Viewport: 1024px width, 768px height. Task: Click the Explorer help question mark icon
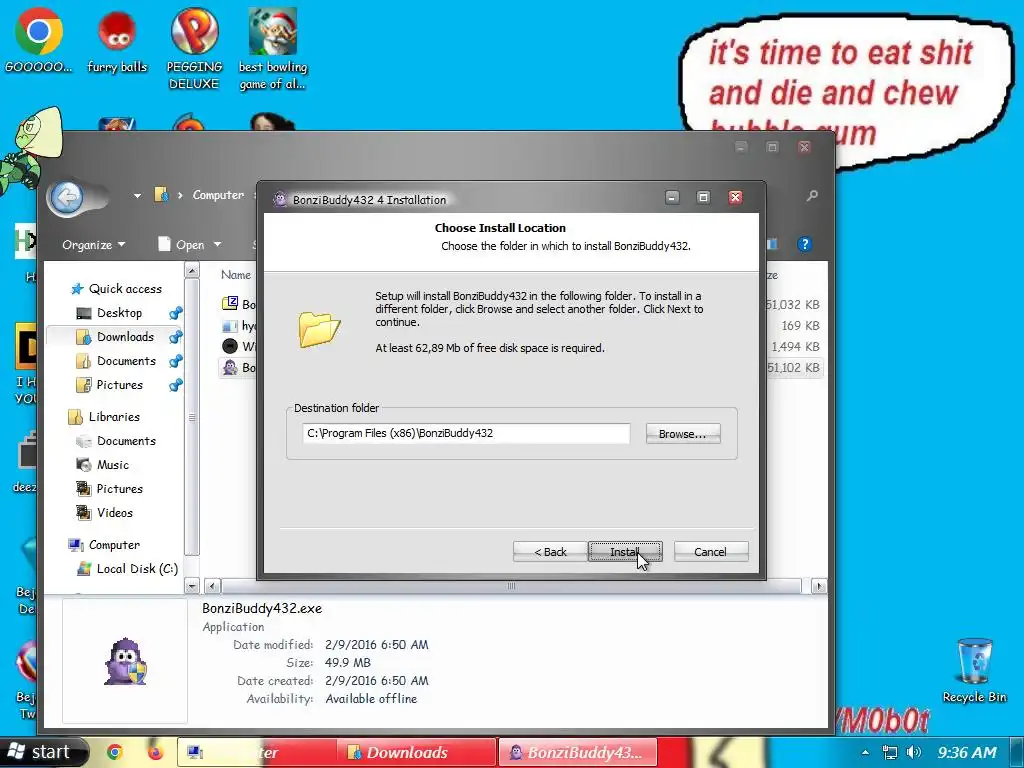805,244
